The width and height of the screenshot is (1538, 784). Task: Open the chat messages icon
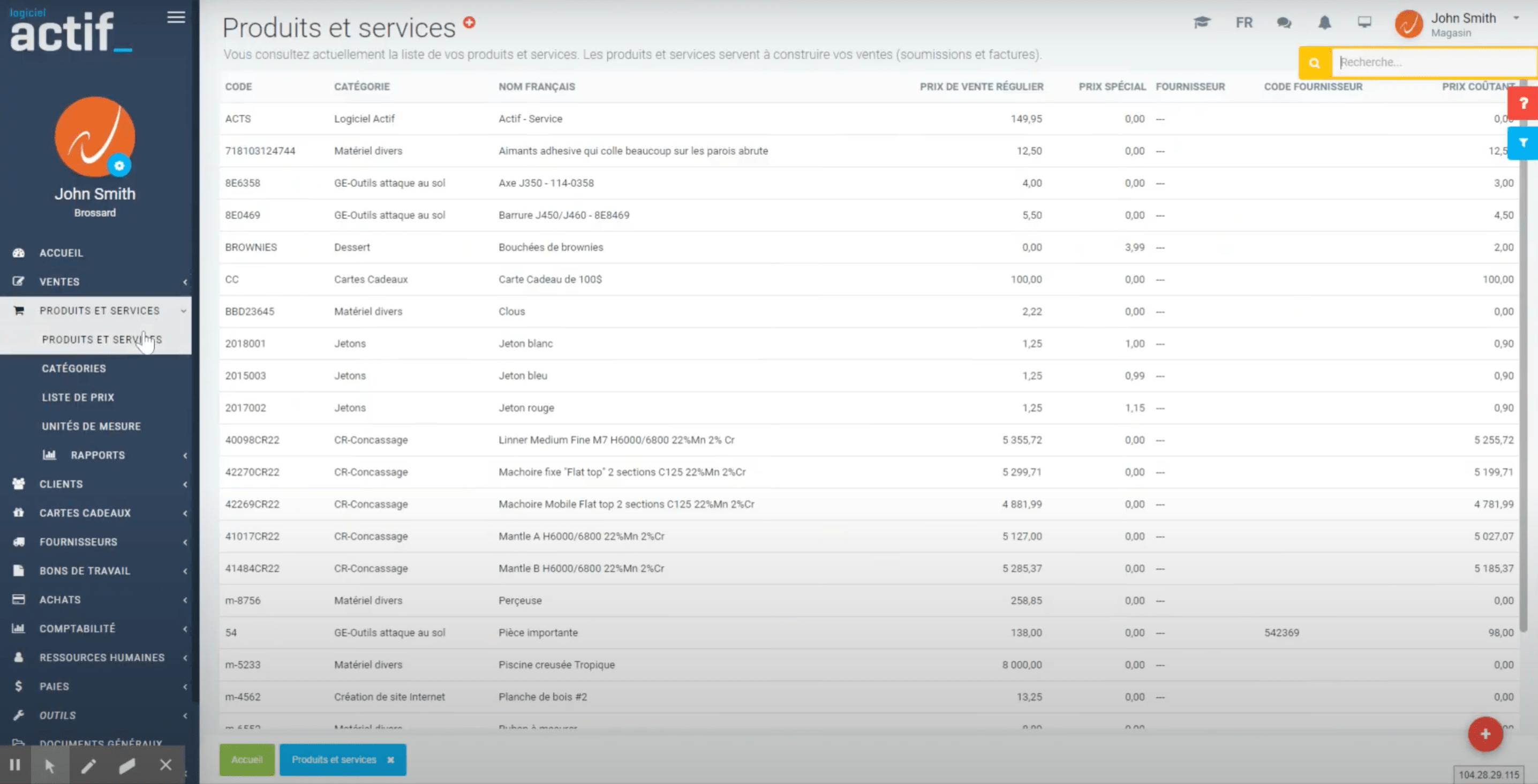point(1284,22)
